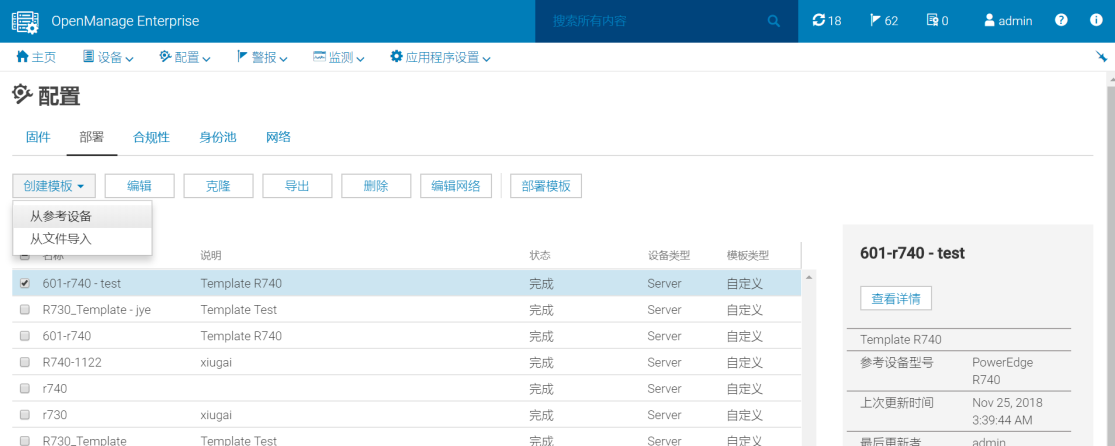The width and height of the screenshot is (1115, 446).
Task: Choose 从文件导入 from the dropdown
Action: click(82, 239)
